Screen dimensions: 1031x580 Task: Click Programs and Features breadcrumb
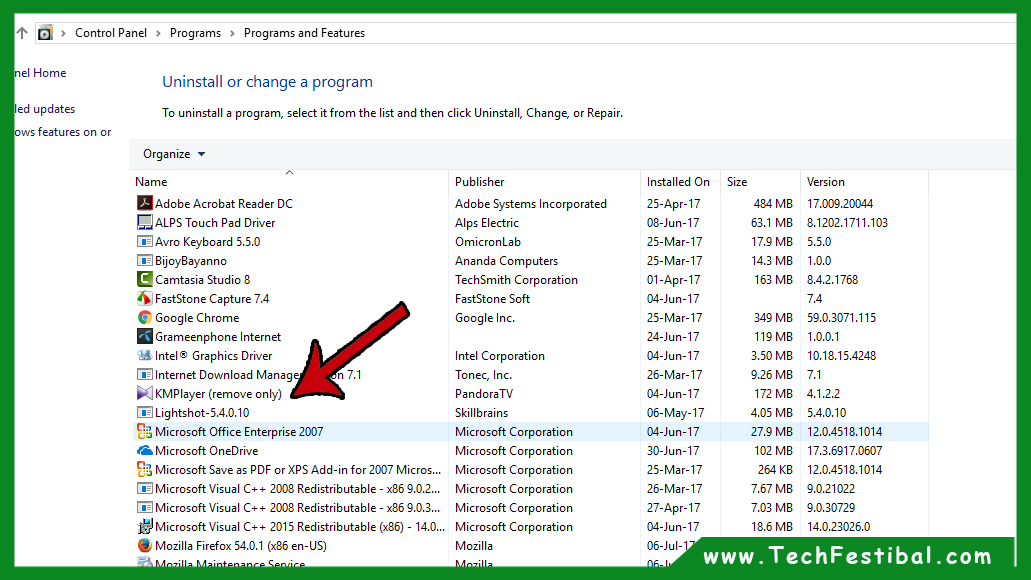coord(304,33)
